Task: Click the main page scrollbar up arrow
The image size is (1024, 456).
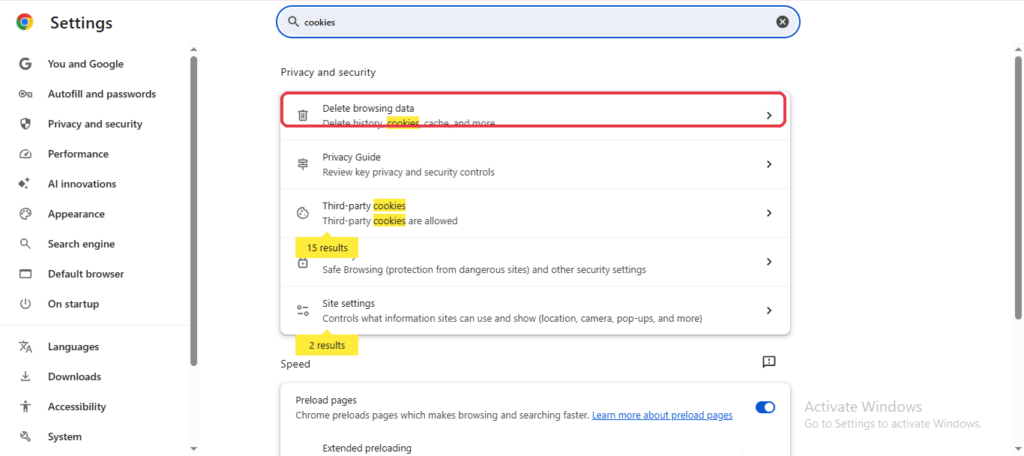Action: point(1017,48)
